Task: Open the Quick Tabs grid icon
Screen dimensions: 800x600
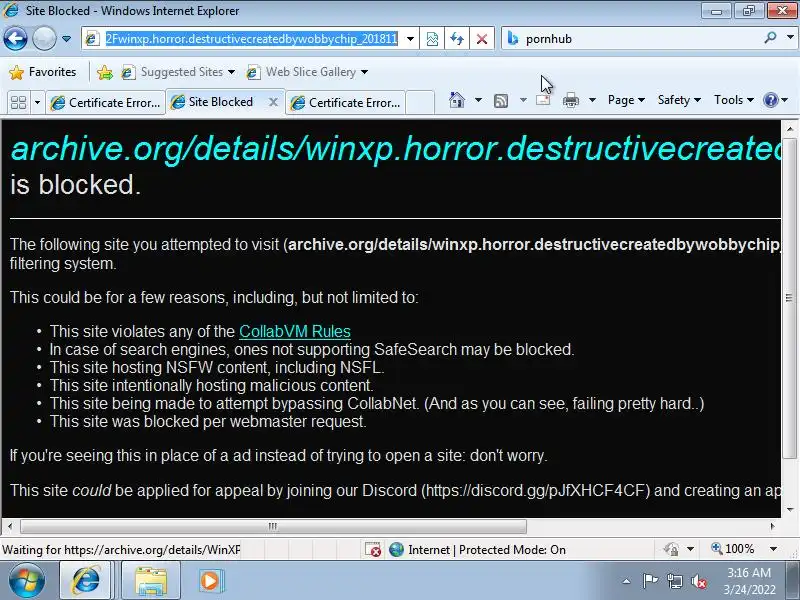Action: [x=18, y=103]
